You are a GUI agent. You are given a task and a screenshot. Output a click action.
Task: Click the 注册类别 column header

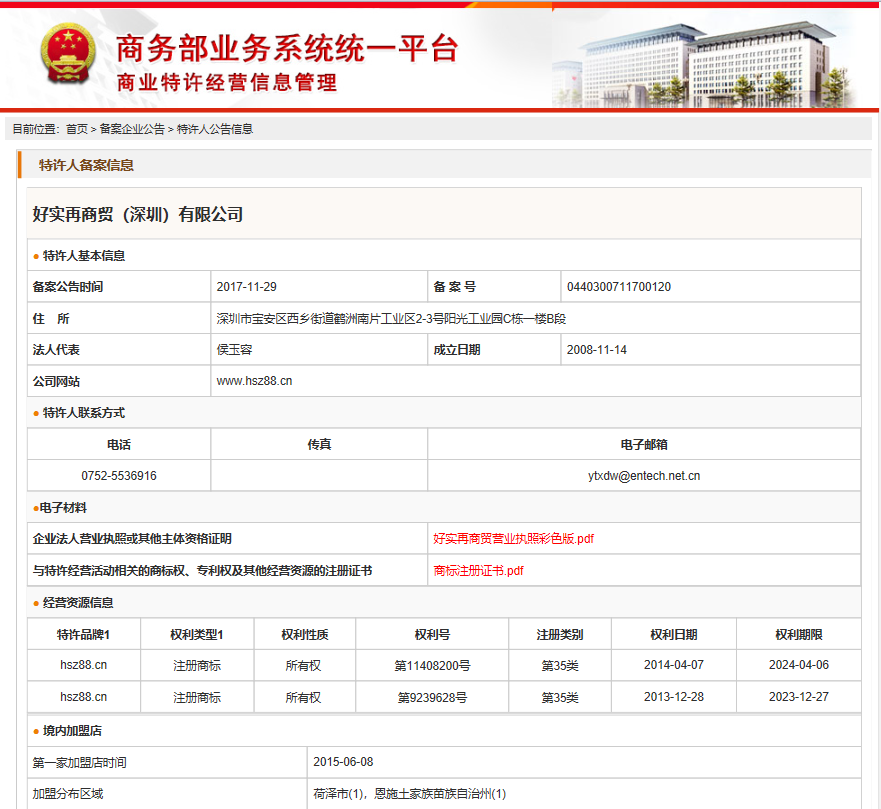pyautogui.click(x=560, y=634)
